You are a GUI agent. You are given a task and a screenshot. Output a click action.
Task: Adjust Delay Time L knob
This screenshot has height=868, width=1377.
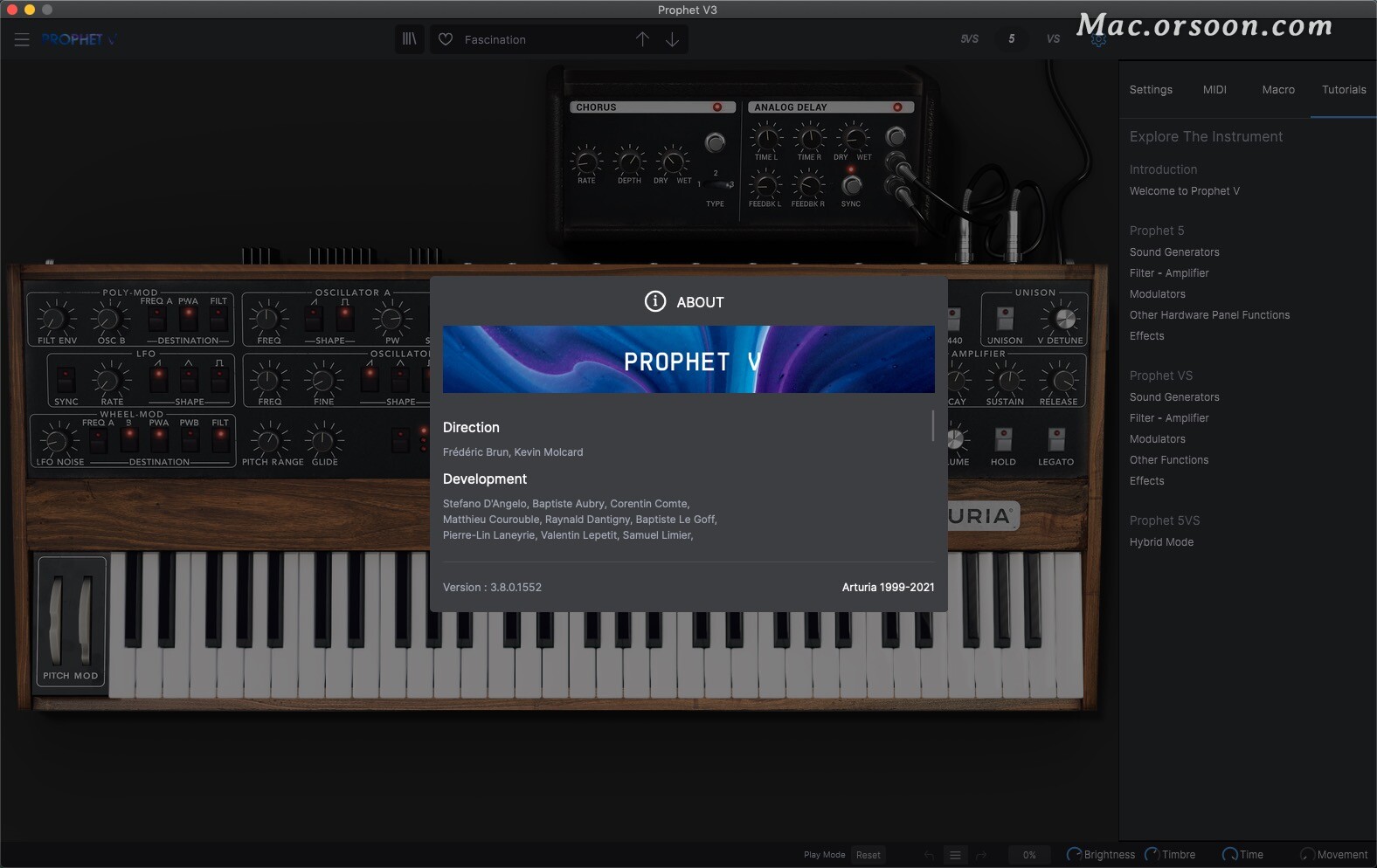coord(766,137)
